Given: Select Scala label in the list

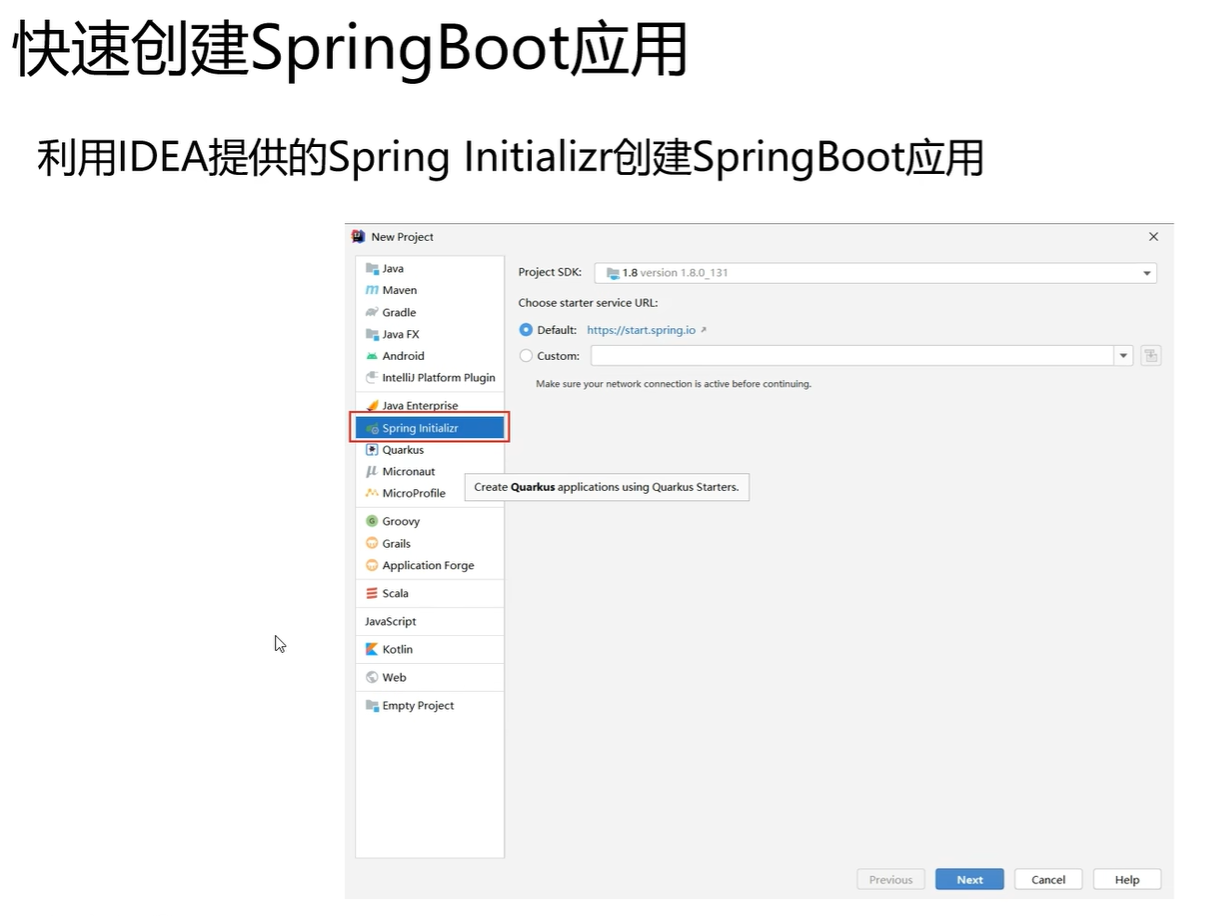Looking at the screenshot, I should tap(395, 593).
